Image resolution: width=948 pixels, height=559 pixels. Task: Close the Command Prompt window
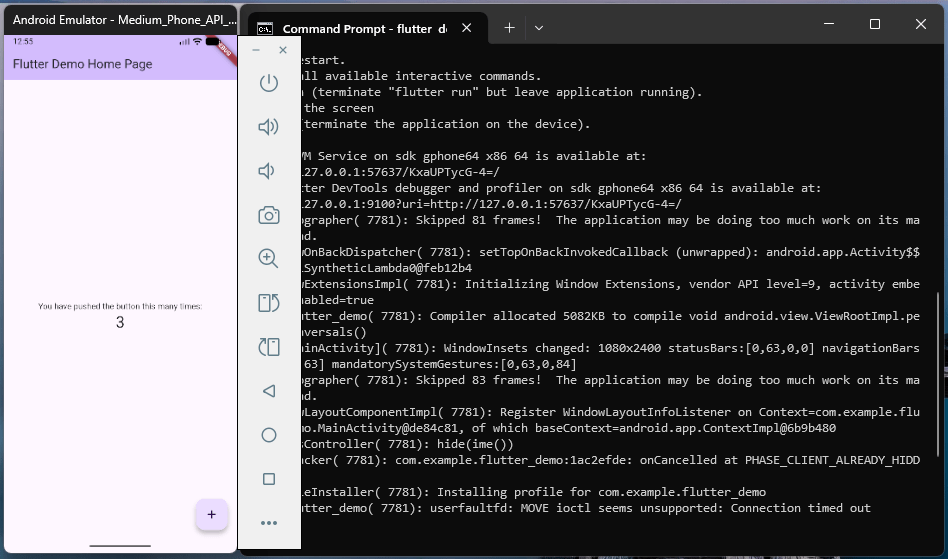921,24
